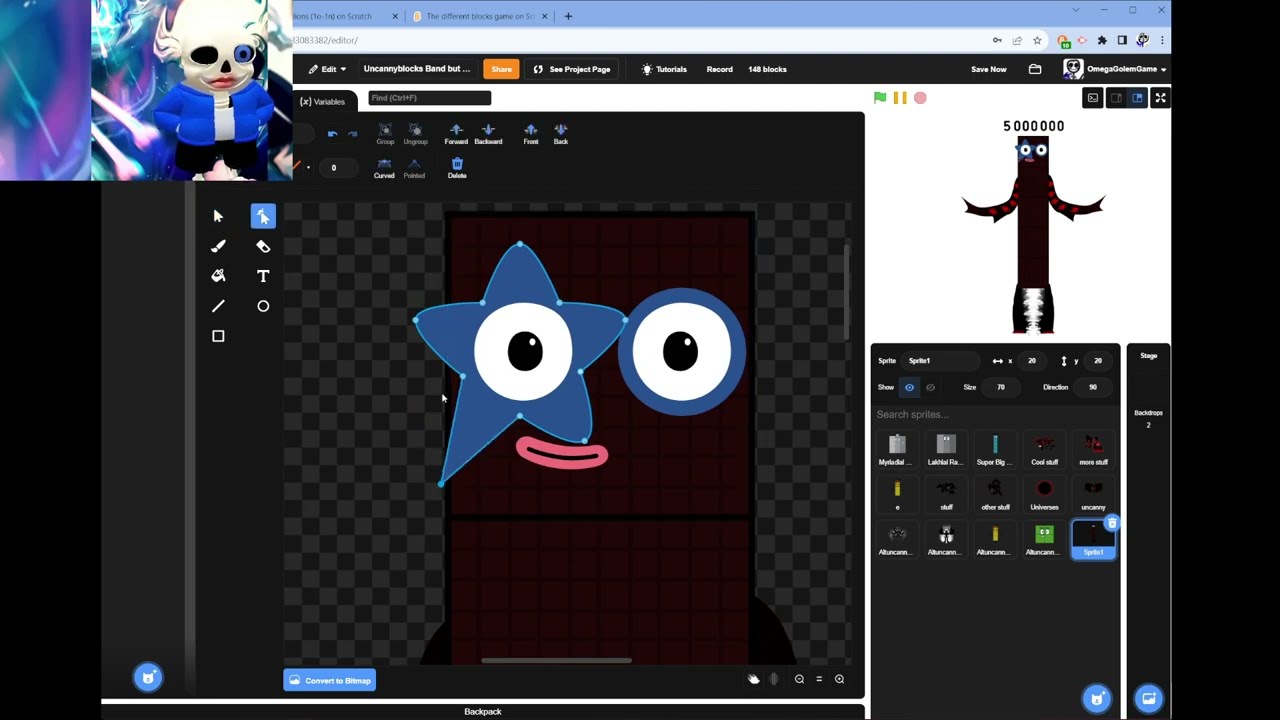Click the Find (Ctrl+F) field
The width and height of the screenshot is (1280, 720).
click(x=430, y=98)
